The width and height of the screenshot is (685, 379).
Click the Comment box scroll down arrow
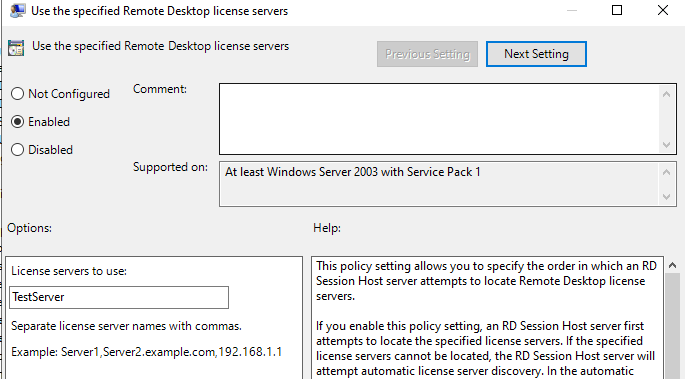(x=667, y=145)
